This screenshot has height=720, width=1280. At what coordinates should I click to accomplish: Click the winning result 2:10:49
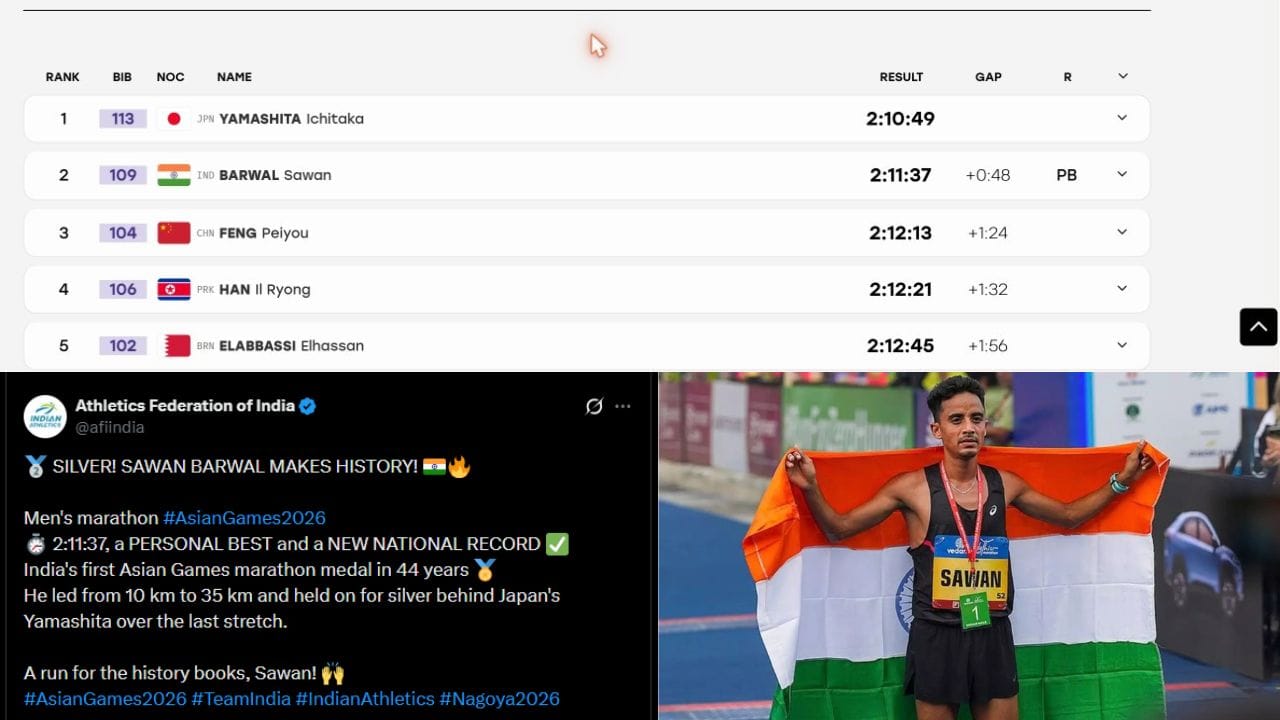[900, 119]
